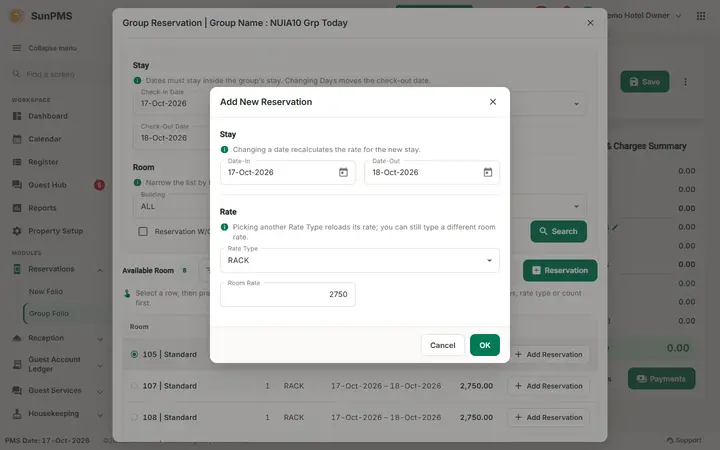720x450 pixels.
Task: Click the Guest Account Ledger icon
Action: click(x=17, y=364)
